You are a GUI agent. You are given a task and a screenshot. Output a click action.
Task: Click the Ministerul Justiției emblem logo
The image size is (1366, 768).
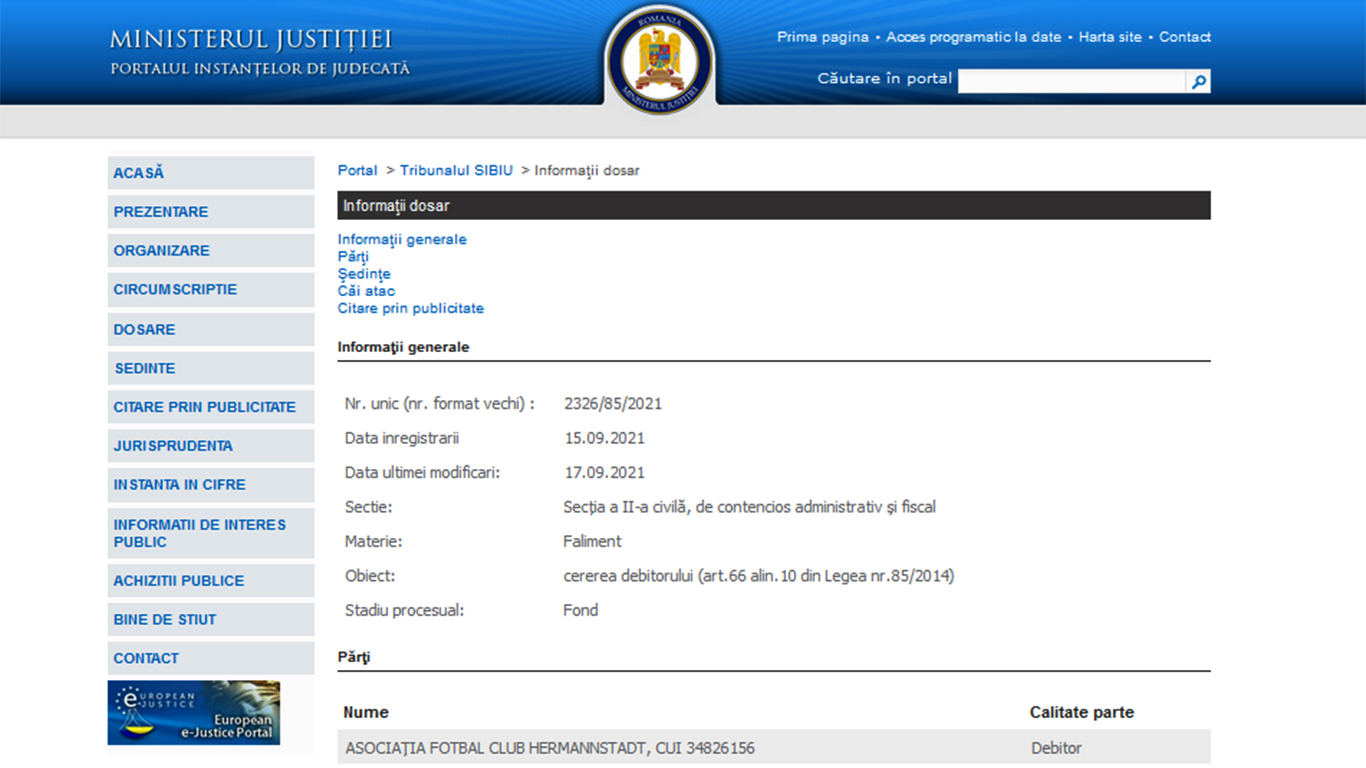tap(660, 58)
